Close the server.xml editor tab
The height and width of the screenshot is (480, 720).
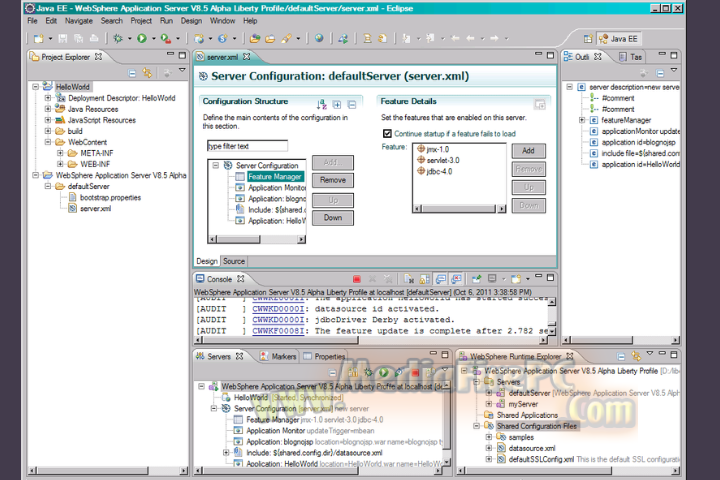pyautogui.click(x=247, y=57)
